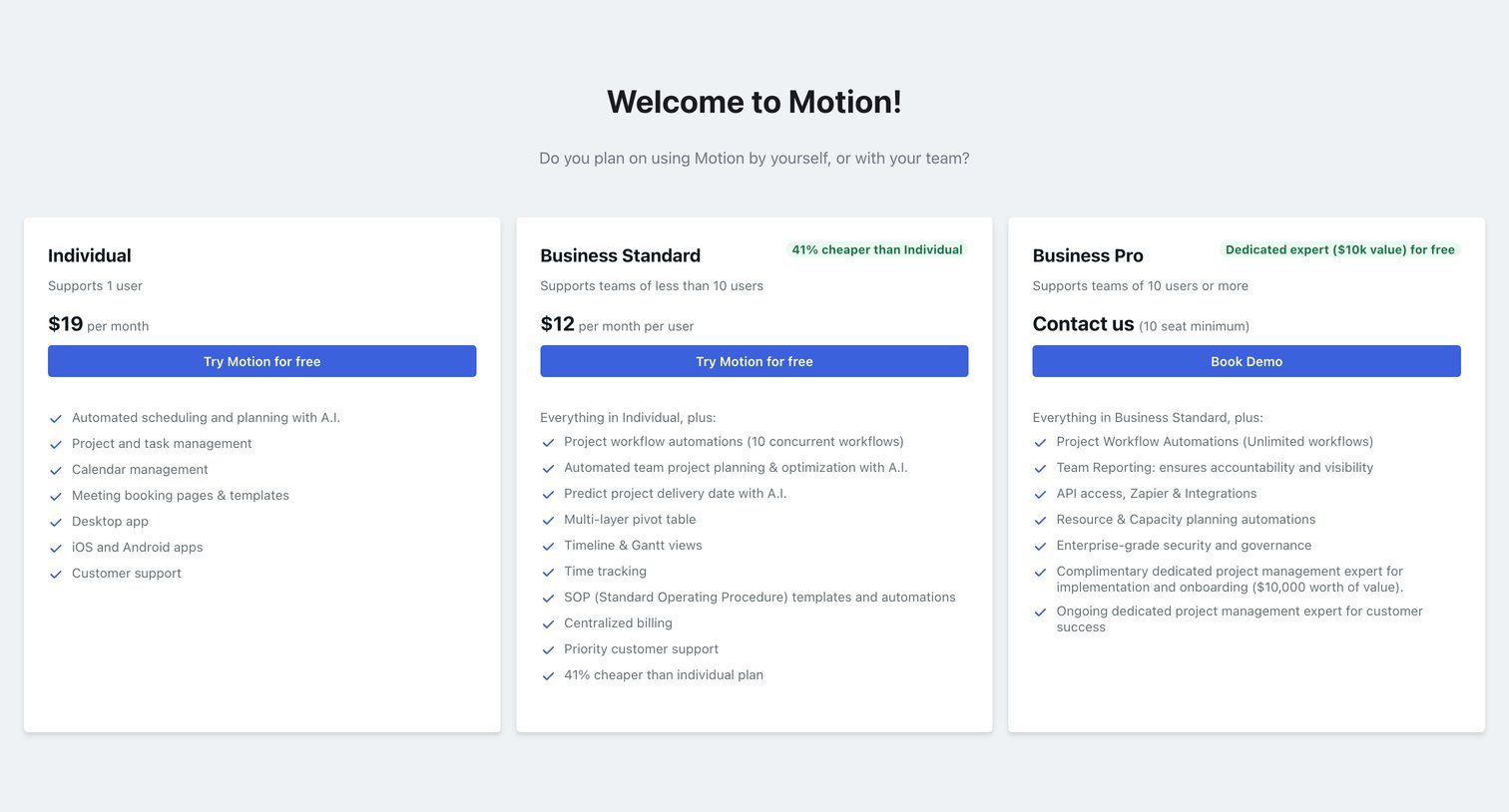
Task: Click the checkmark beside Centralized billing
Action: (548, 624)
